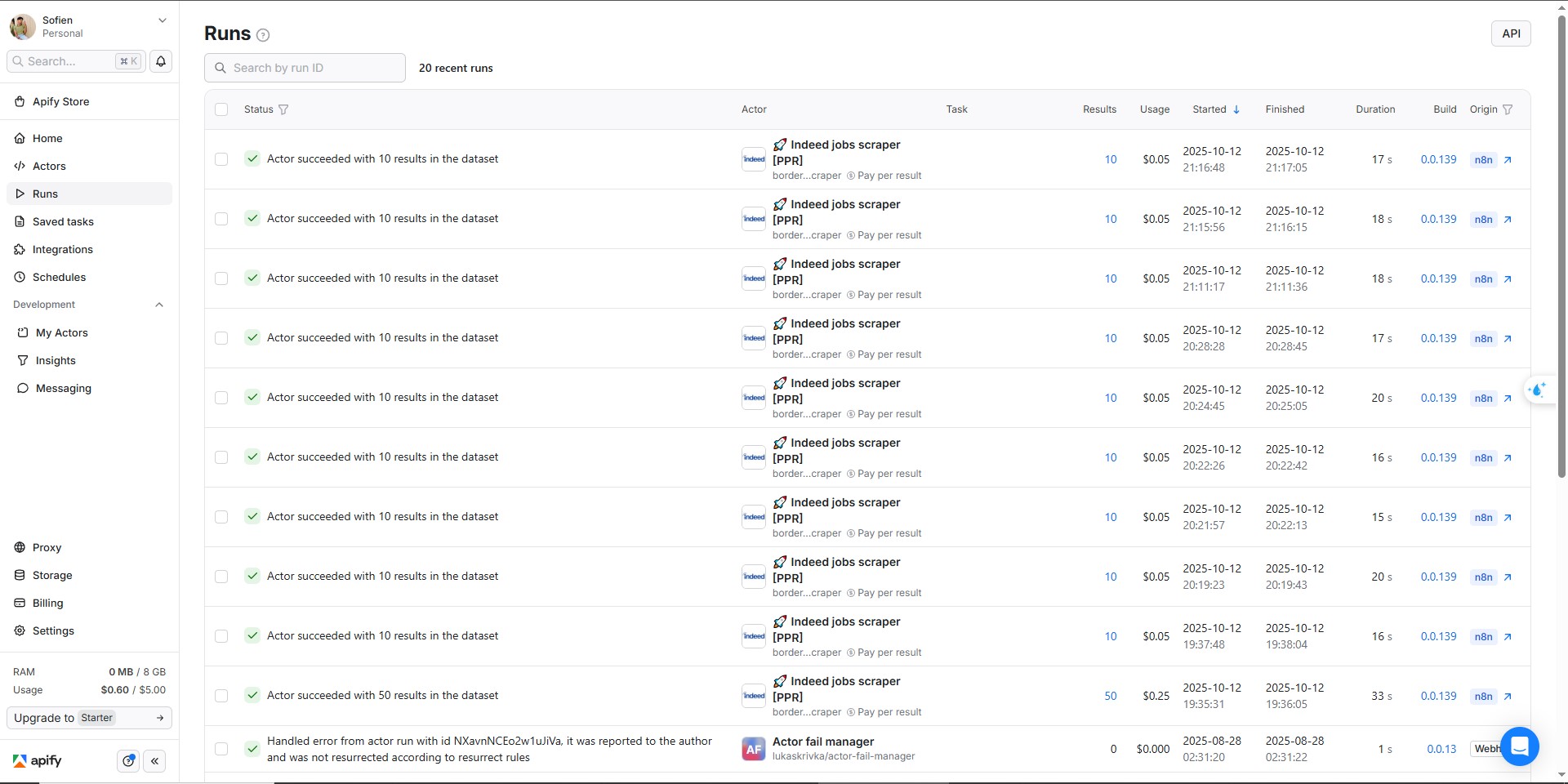Open external link for the 19:37:48 run
This screenshot has height=784, width=1568.
(1508, 637)
